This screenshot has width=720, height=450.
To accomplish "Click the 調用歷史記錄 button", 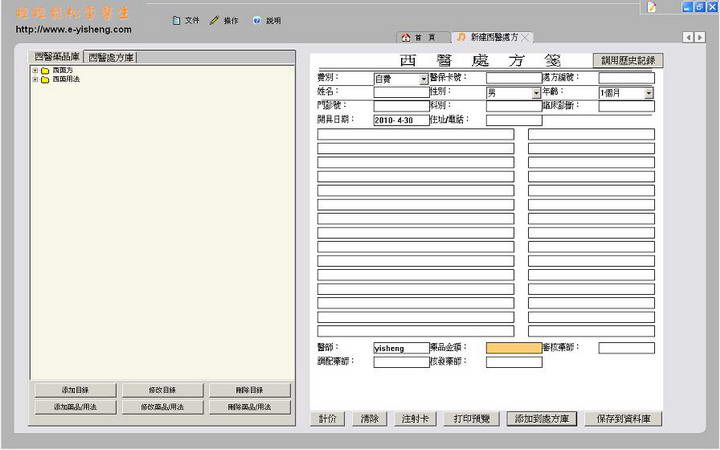I will [627, 60].
